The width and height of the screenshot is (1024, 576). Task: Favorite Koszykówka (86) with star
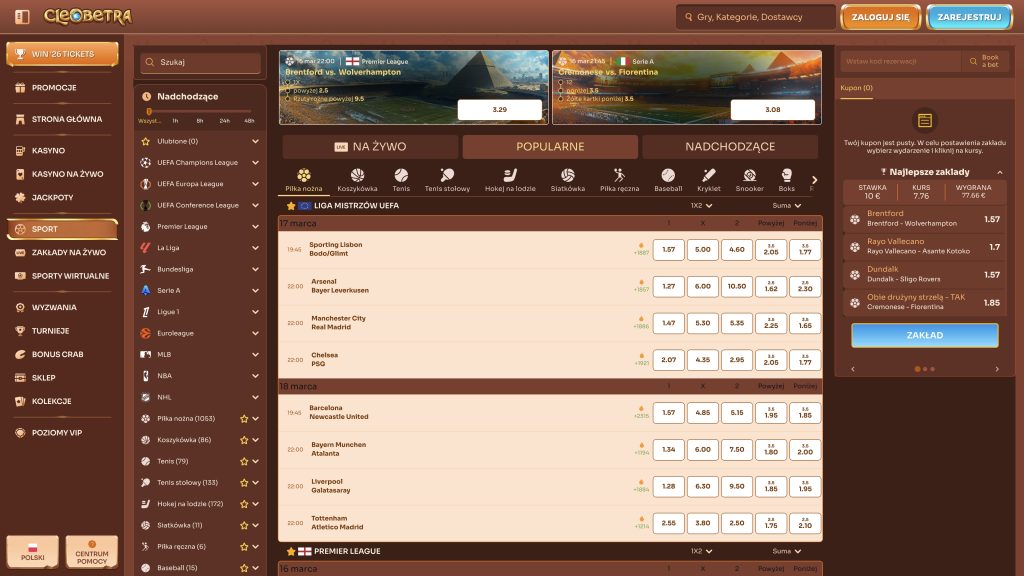click(x=244, y=440)
